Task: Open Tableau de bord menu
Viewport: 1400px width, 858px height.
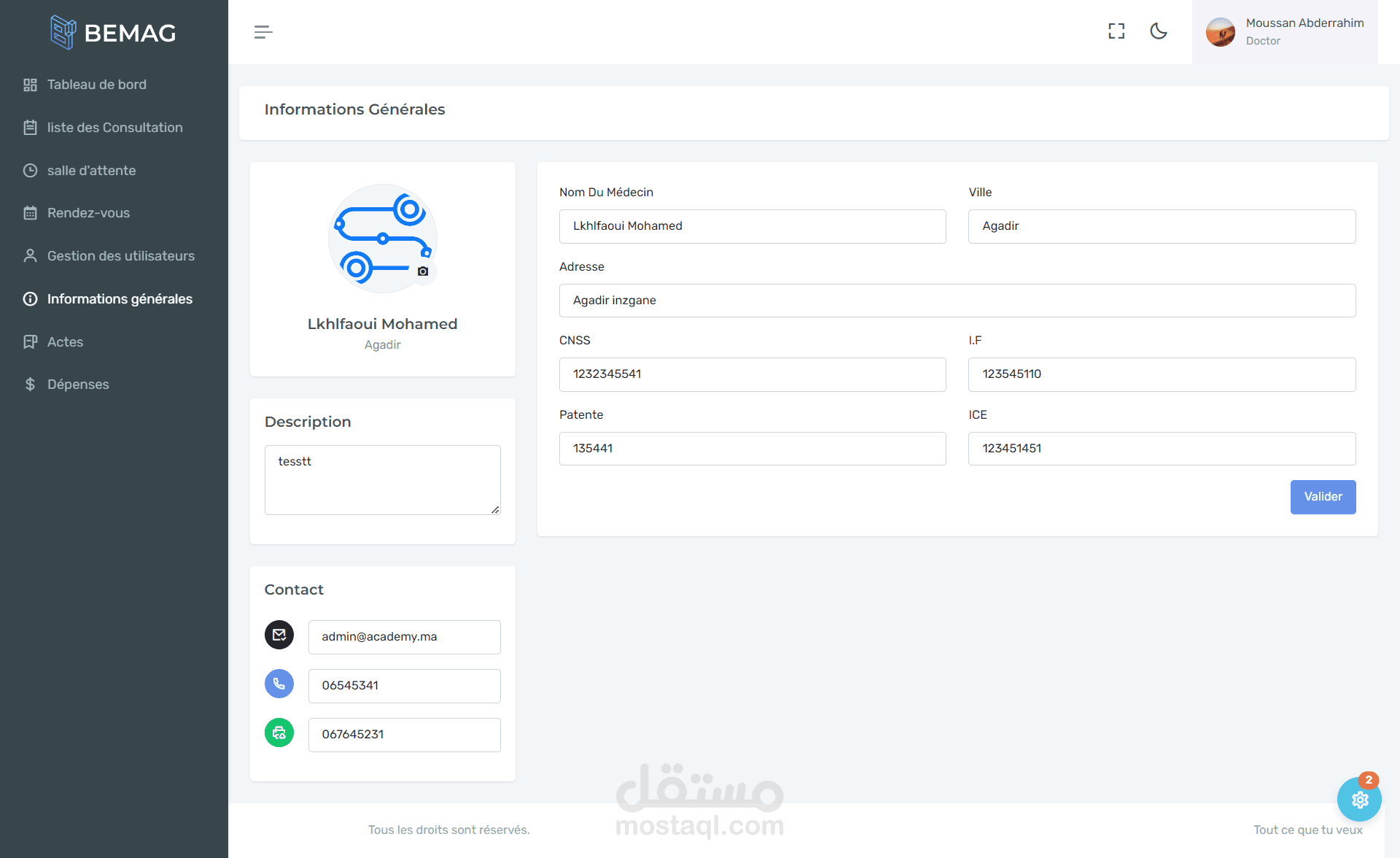Action: point(96,85)
